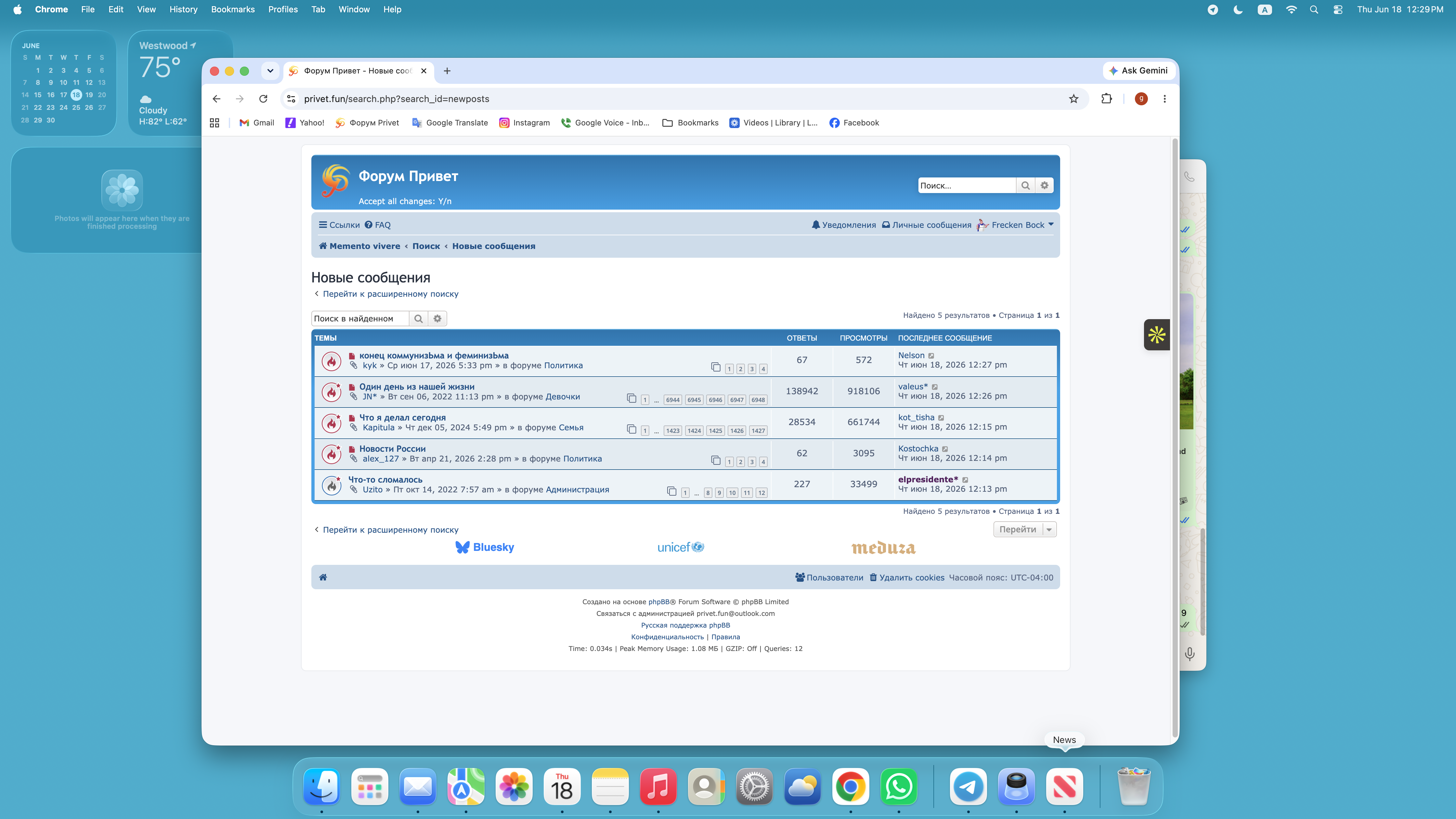Open the Profiles menu
This screenshot has height=819, width=1456.
pyautogui.click(x=283, y=10)
